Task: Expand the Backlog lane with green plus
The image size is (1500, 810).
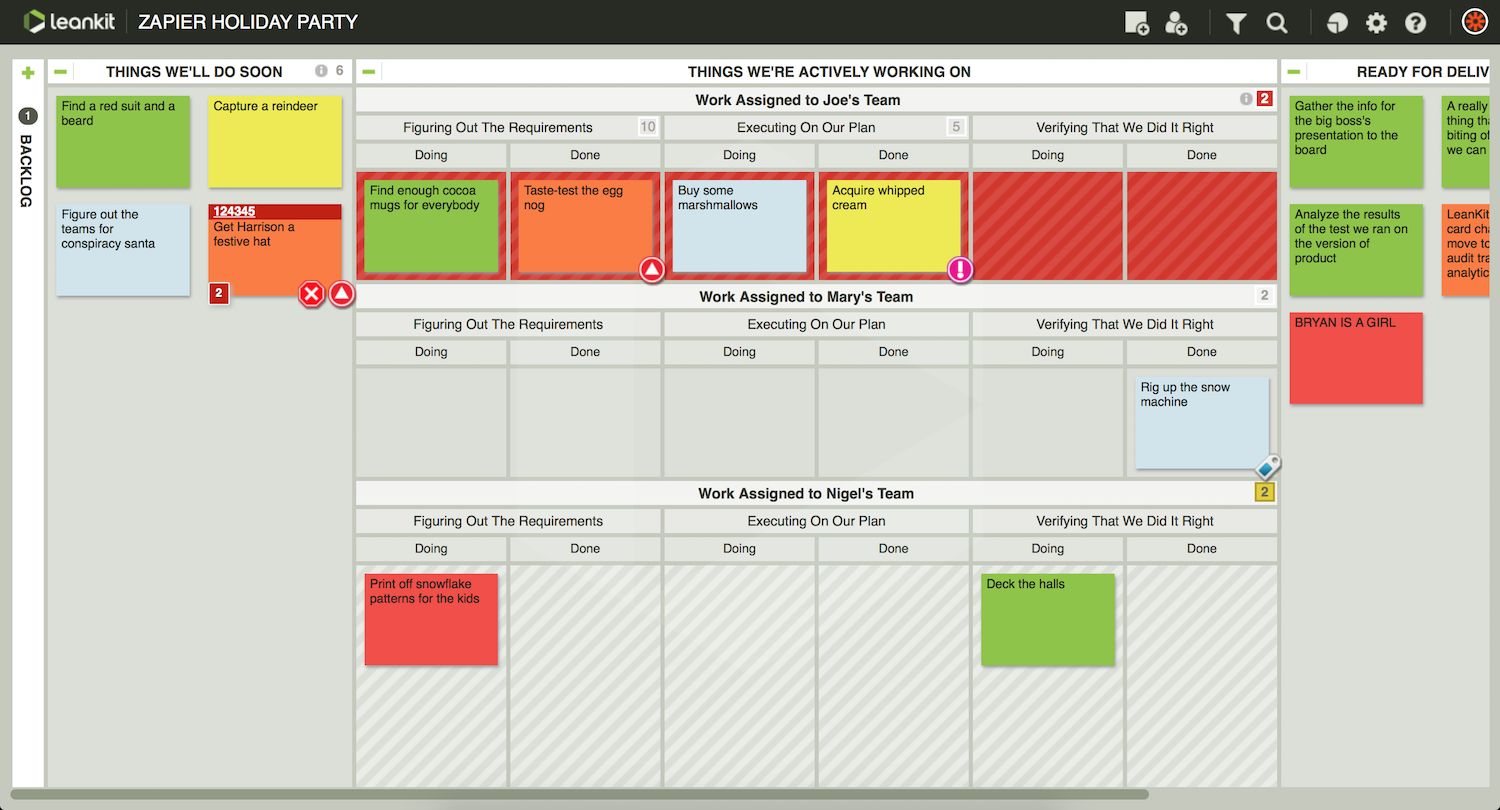Action: (28, 72)
